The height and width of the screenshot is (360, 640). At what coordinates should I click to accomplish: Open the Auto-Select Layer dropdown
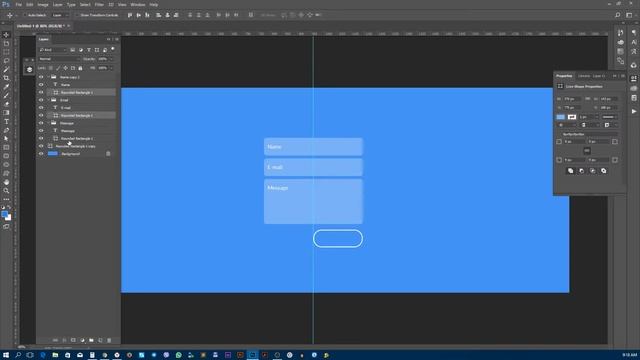pyautogui.click(x=60, y=15)
